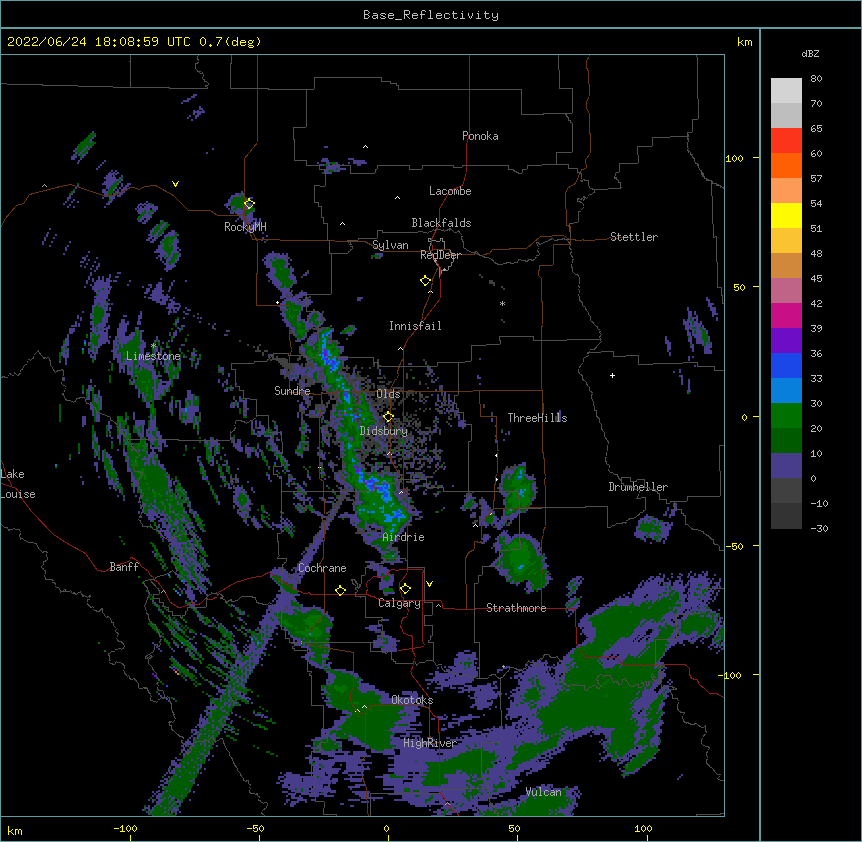This screenshot has width=862, height=842.
Task: Select the tan 45–48 dBZ legend swatch
Action: [786, 265]
